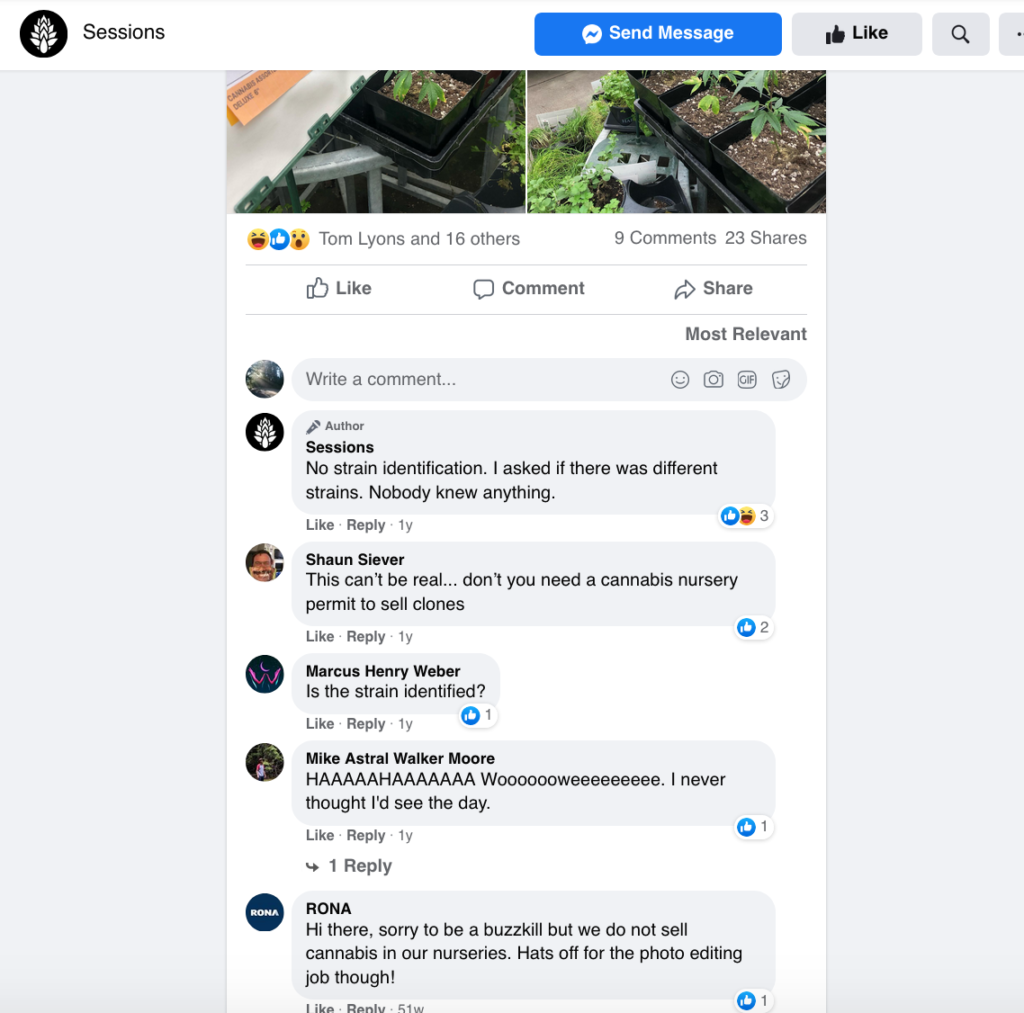Open the sticker picker icon
Viewport: 1024px width, 1013px height.
(781, 379)
